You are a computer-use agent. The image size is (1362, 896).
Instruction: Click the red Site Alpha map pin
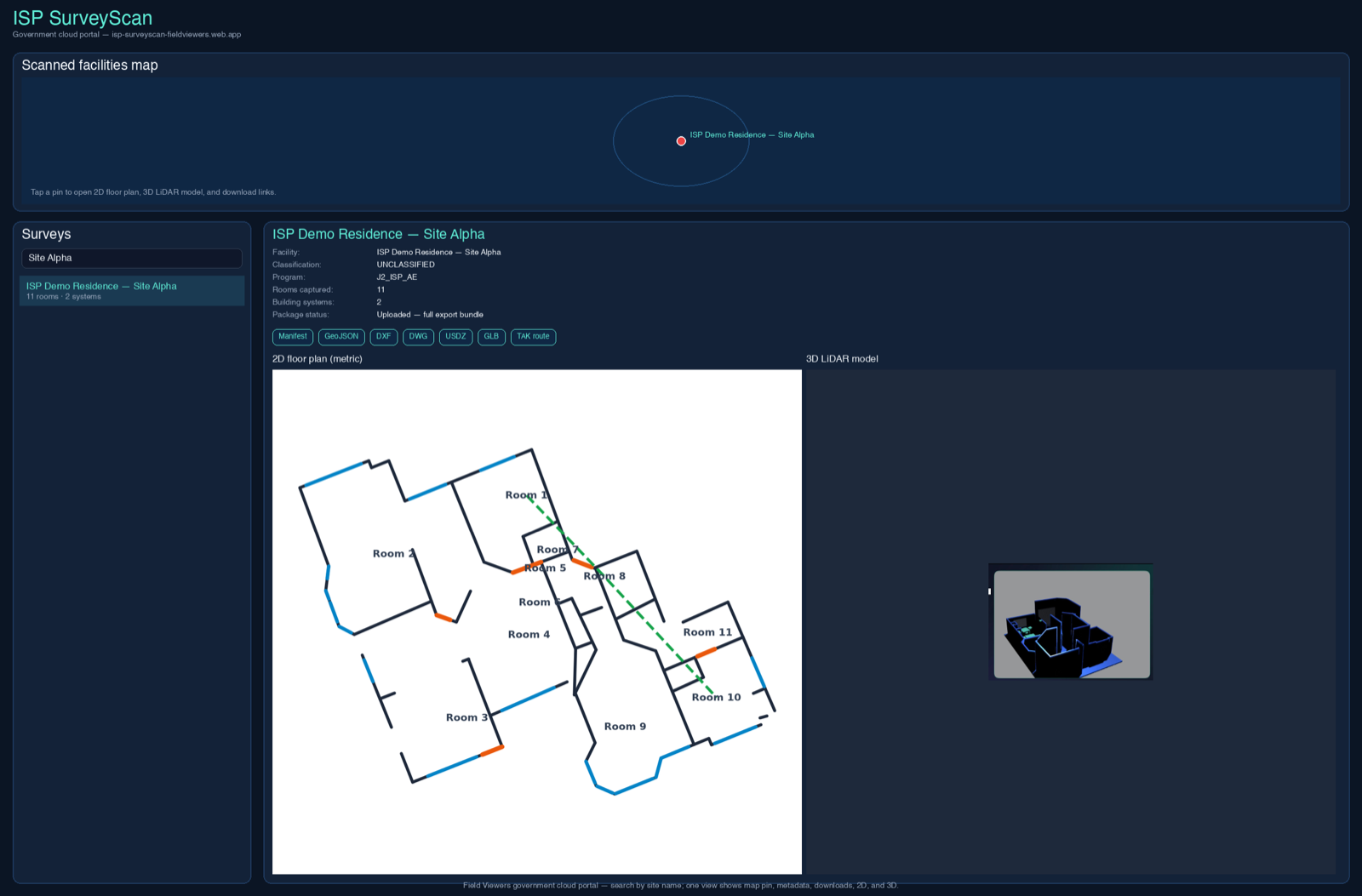pyautogui.click(x=681, y=141)
